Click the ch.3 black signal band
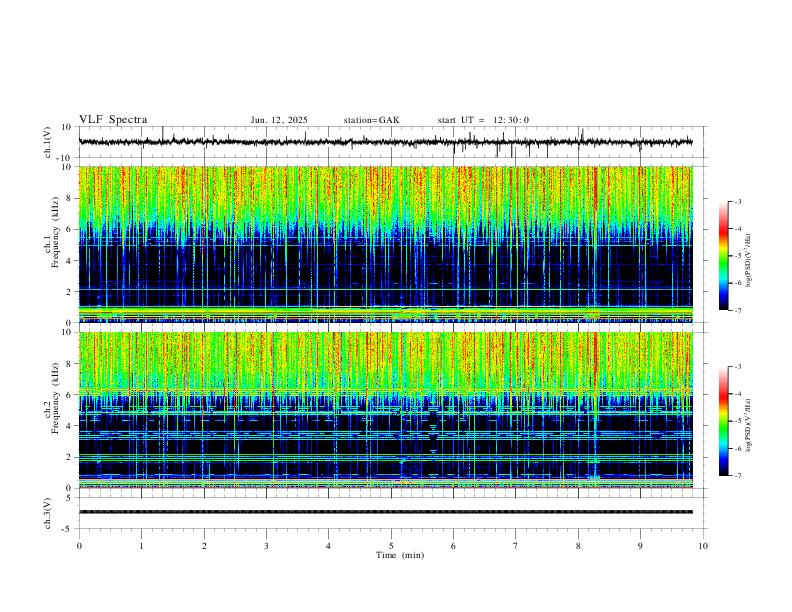This screenshot has width=792, height=612. 385,512
